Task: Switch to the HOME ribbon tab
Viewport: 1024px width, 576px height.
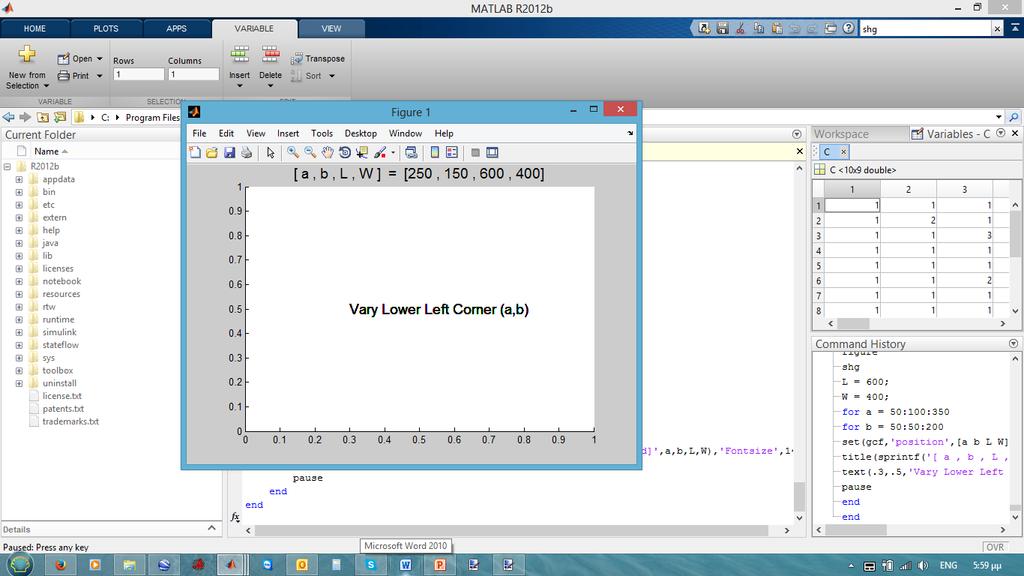Action: coord(35,29)
